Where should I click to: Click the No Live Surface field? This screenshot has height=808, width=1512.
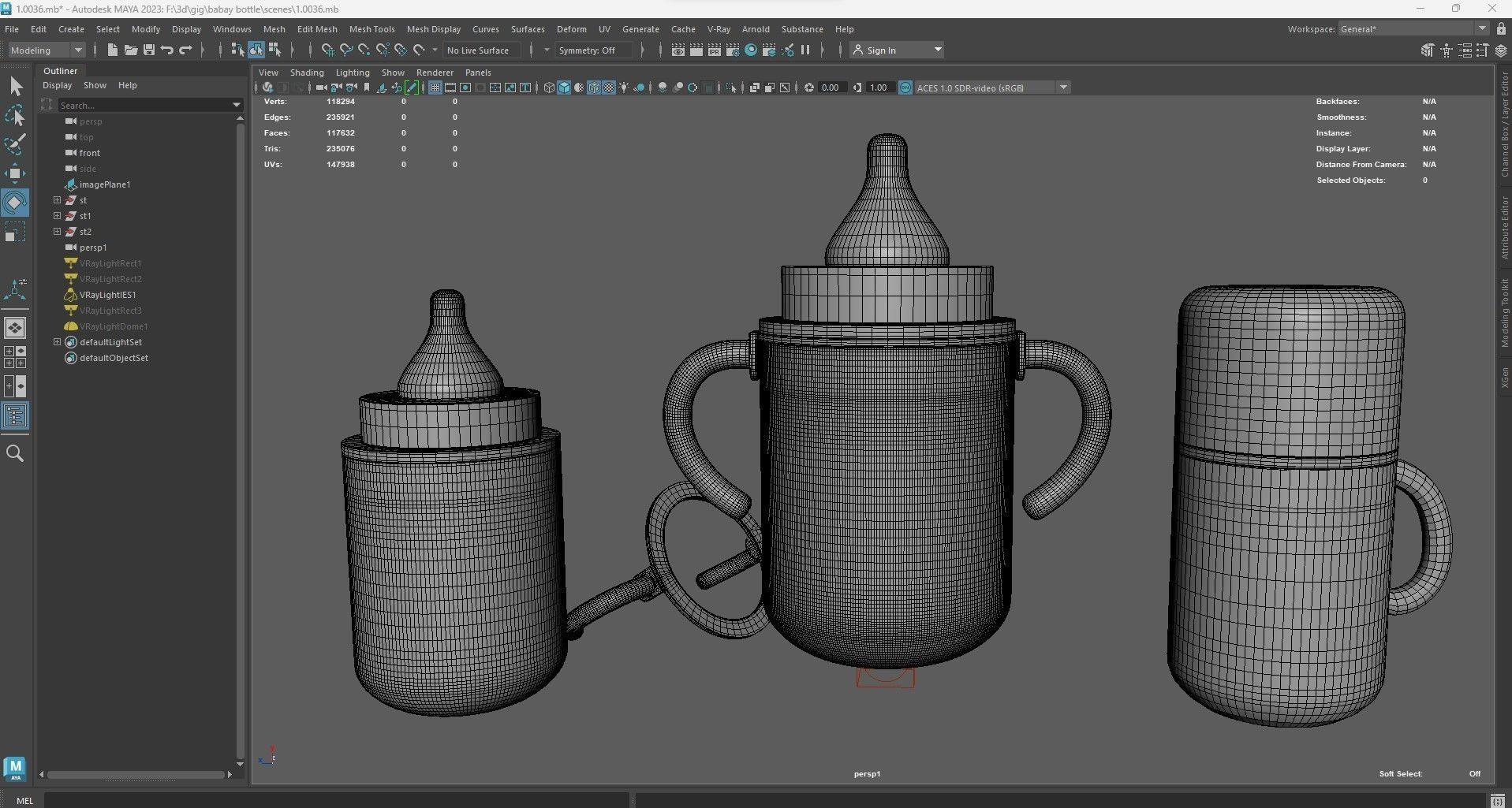pyautogui.click(x=482, y=50)
